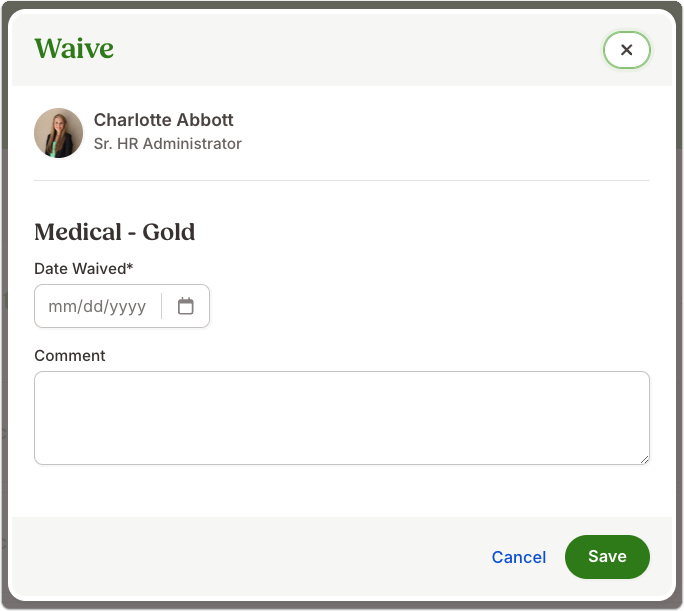The image size is (684, 611).
Task: Grab the Comment box resize handle
Action: coord(644,459)
